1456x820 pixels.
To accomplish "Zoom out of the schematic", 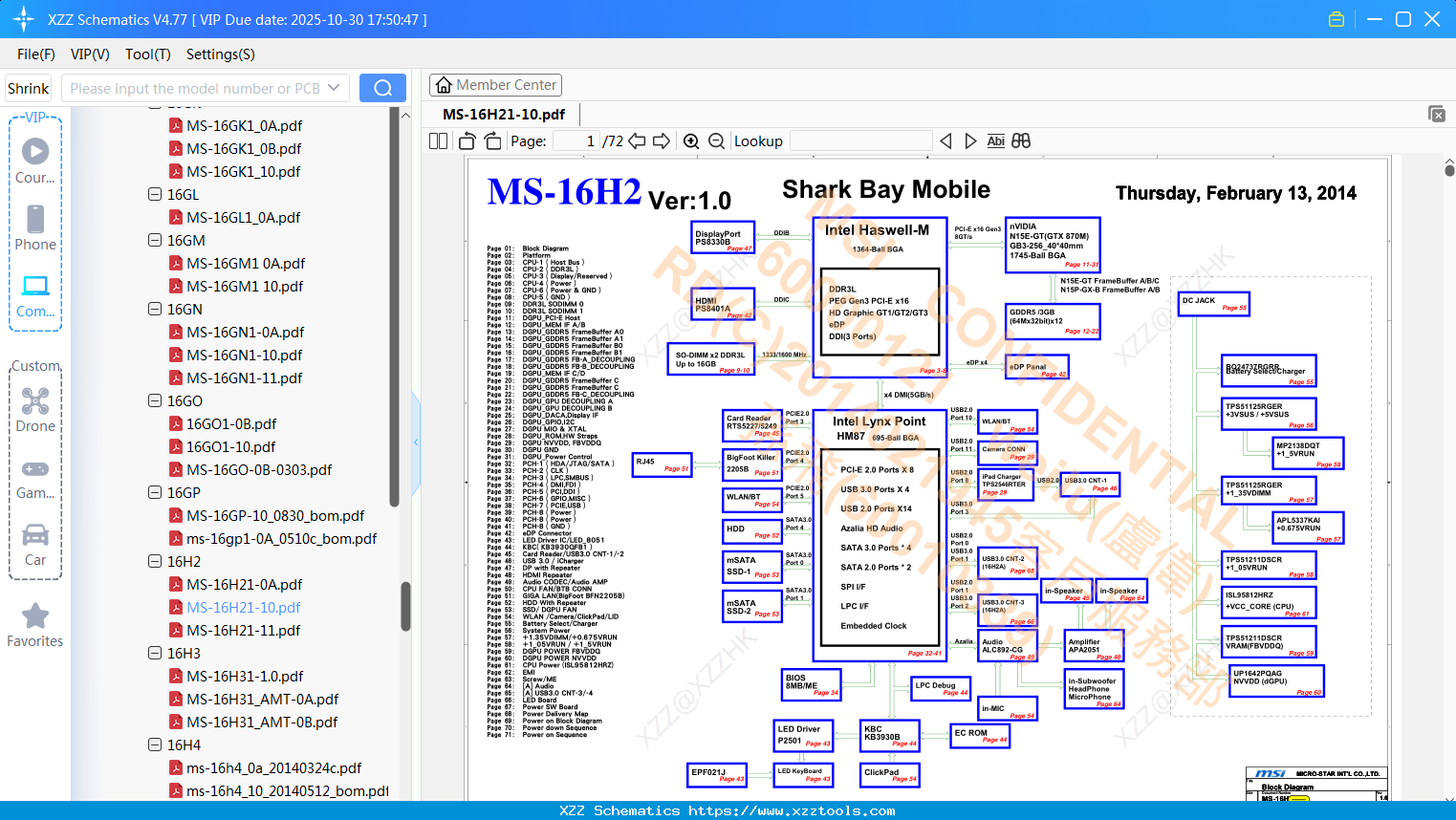I will click(x=716, y=141).
